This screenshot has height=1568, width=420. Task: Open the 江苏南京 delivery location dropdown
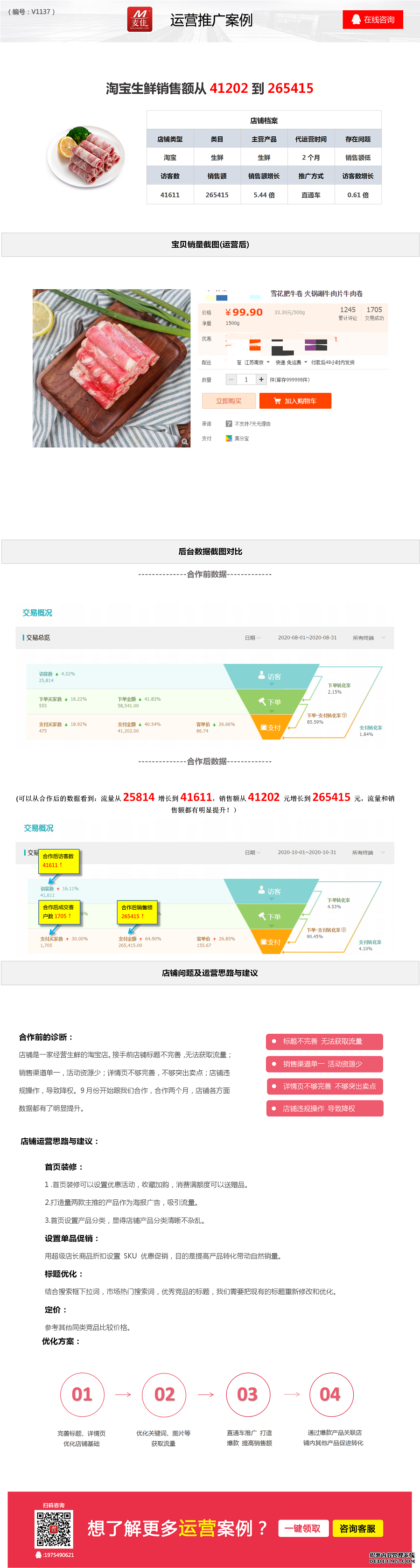pos(256,362)
